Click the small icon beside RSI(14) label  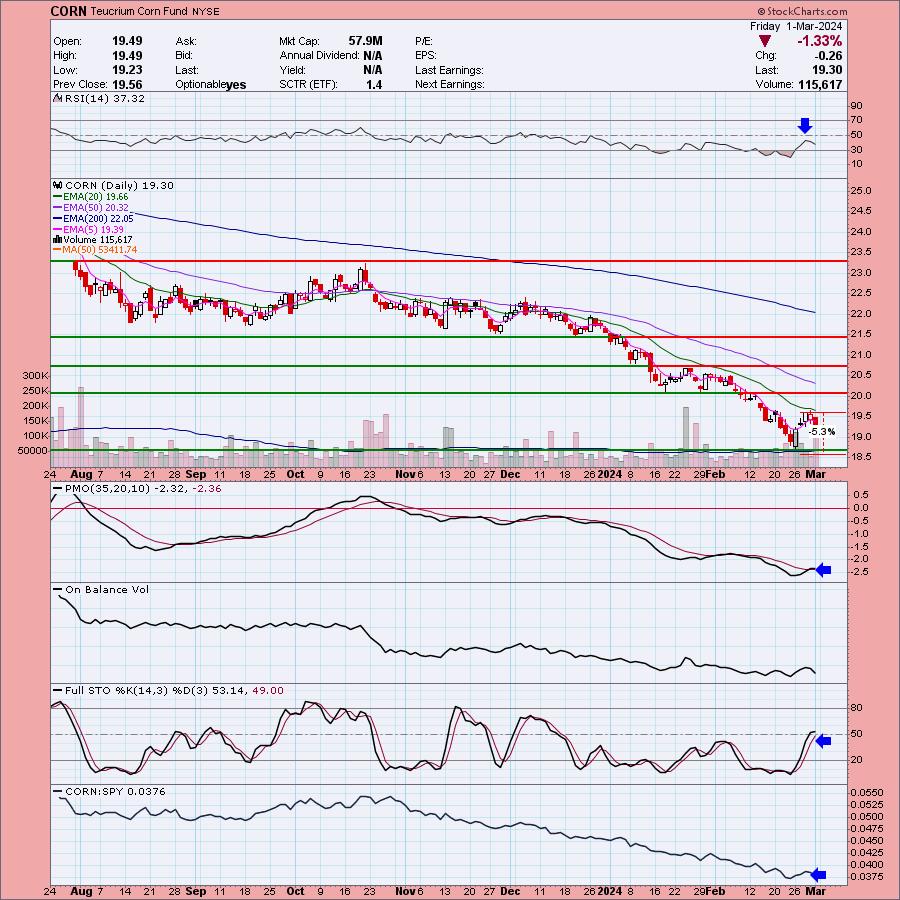coord(57,98)
